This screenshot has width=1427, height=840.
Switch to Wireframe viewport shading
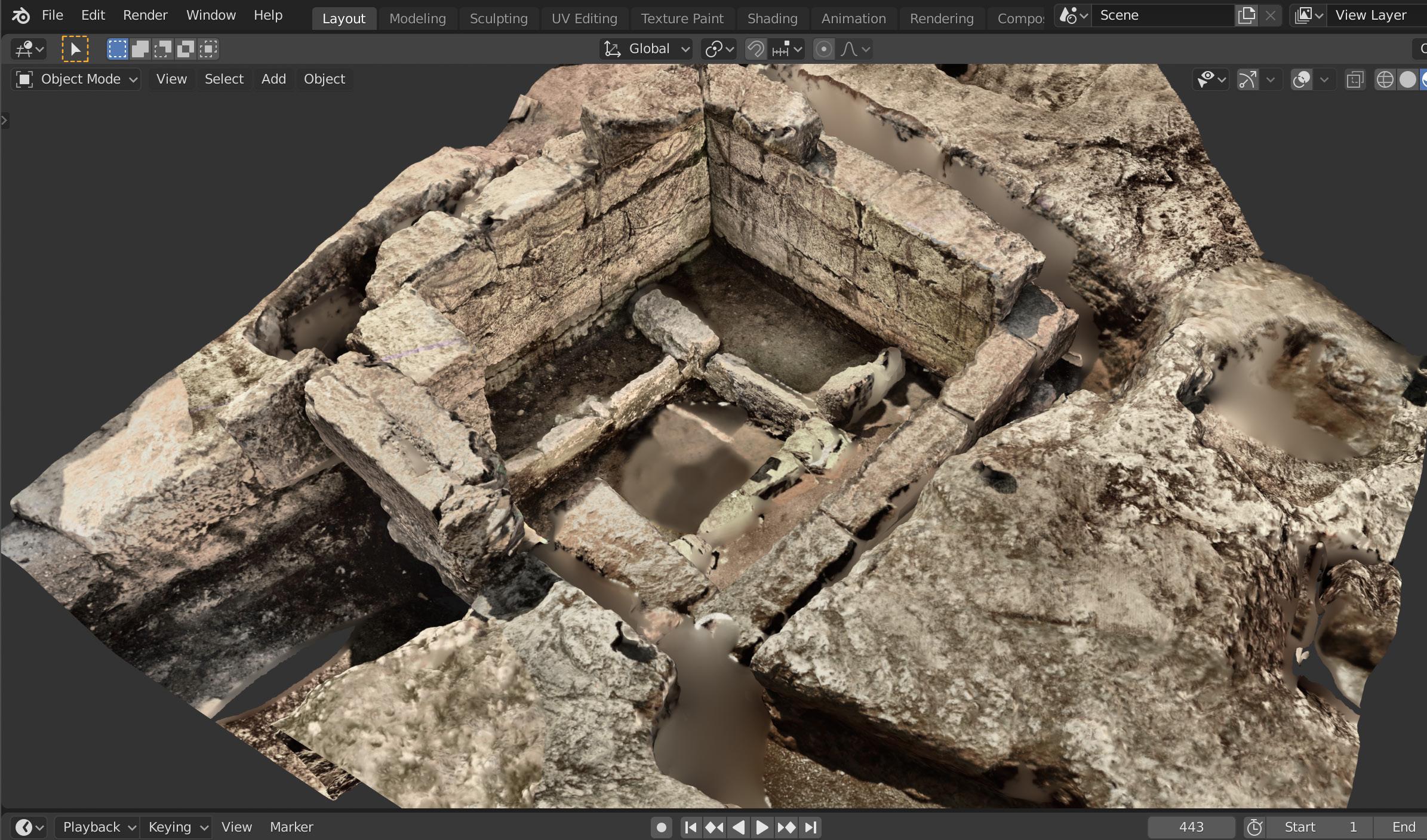point(1385,79)
